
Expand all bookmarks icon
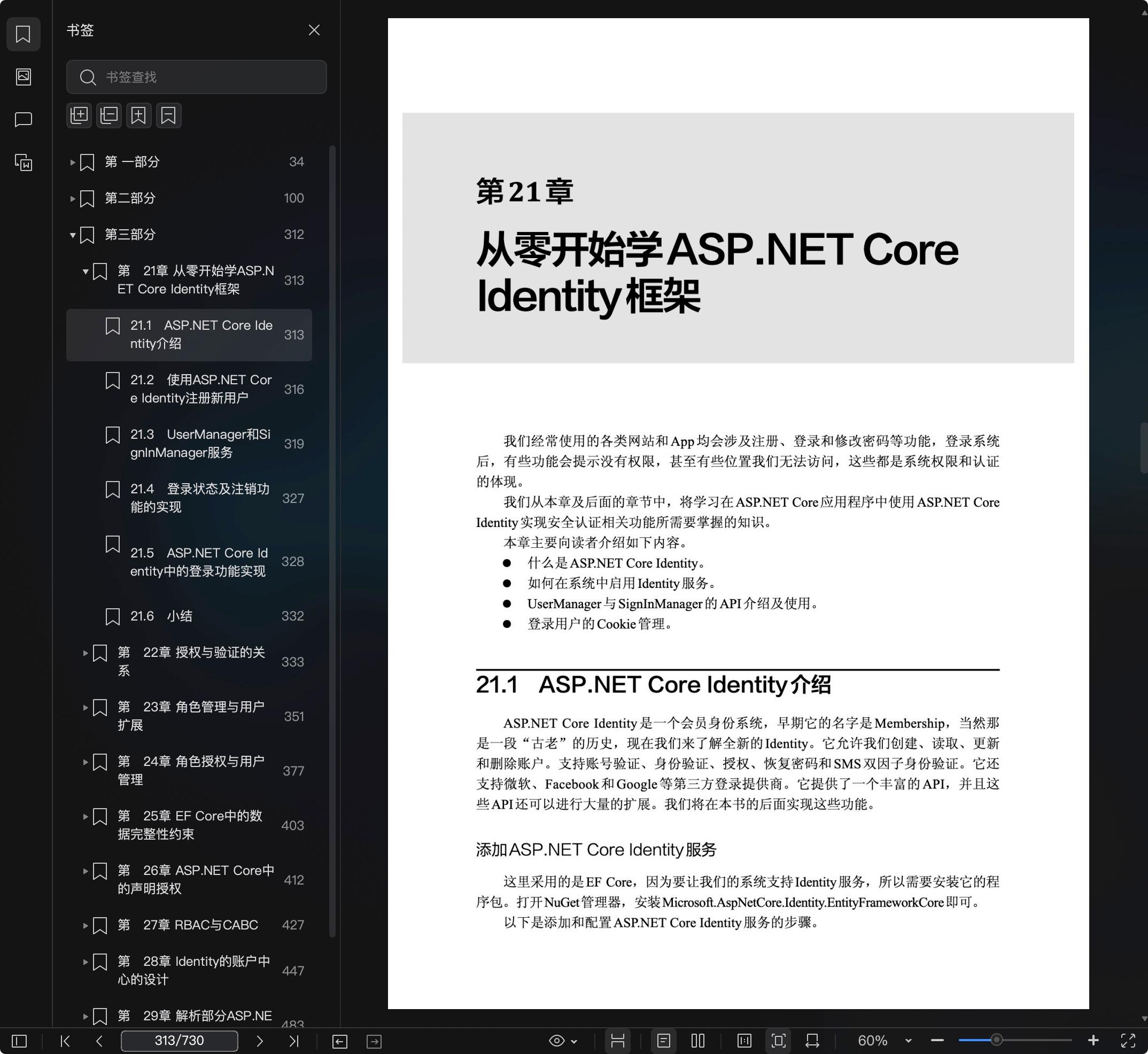point(79,115)
